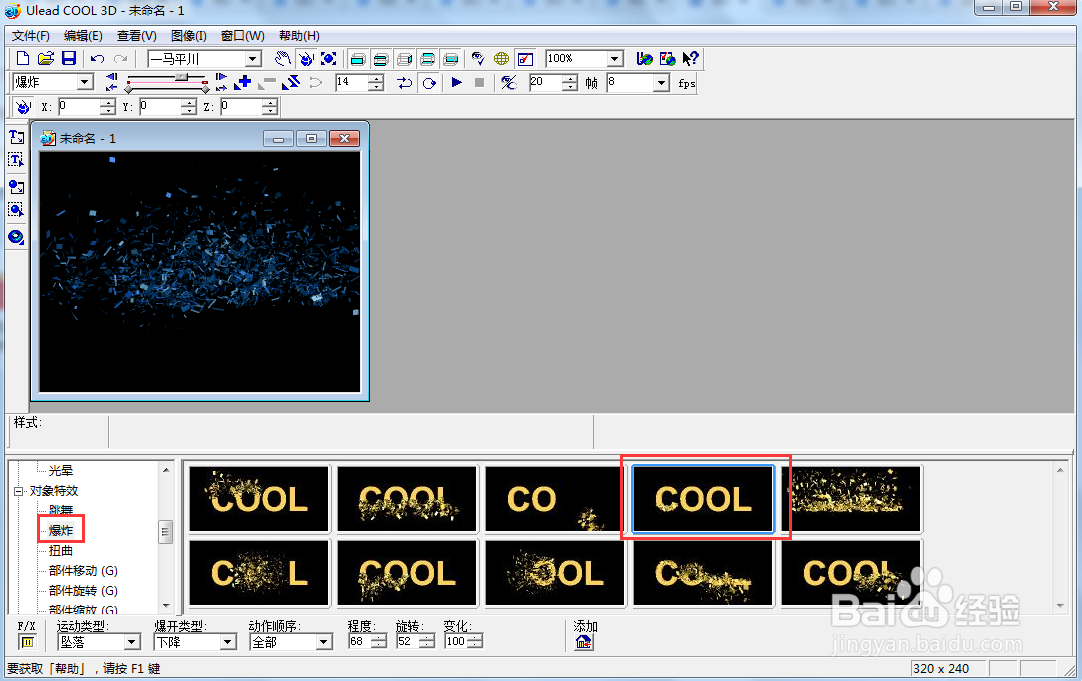Viewport: 1082px width, 681px height.
Task: Click the insert text tool
Action: pyautogui.click(x=17, y=137)
